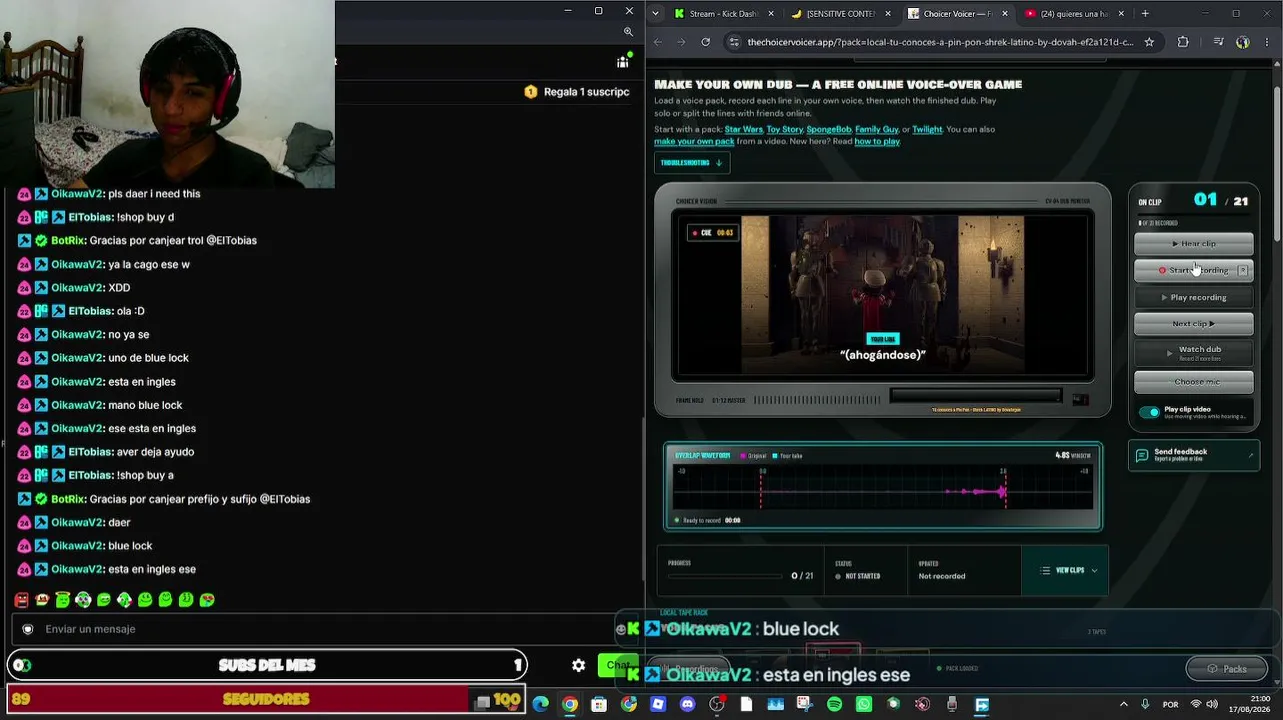Viewport: 1283px width, 720px height.
Task: Click the Regala 1 suscripc banner
Action: pyautogui.click(x=577, y=92)
